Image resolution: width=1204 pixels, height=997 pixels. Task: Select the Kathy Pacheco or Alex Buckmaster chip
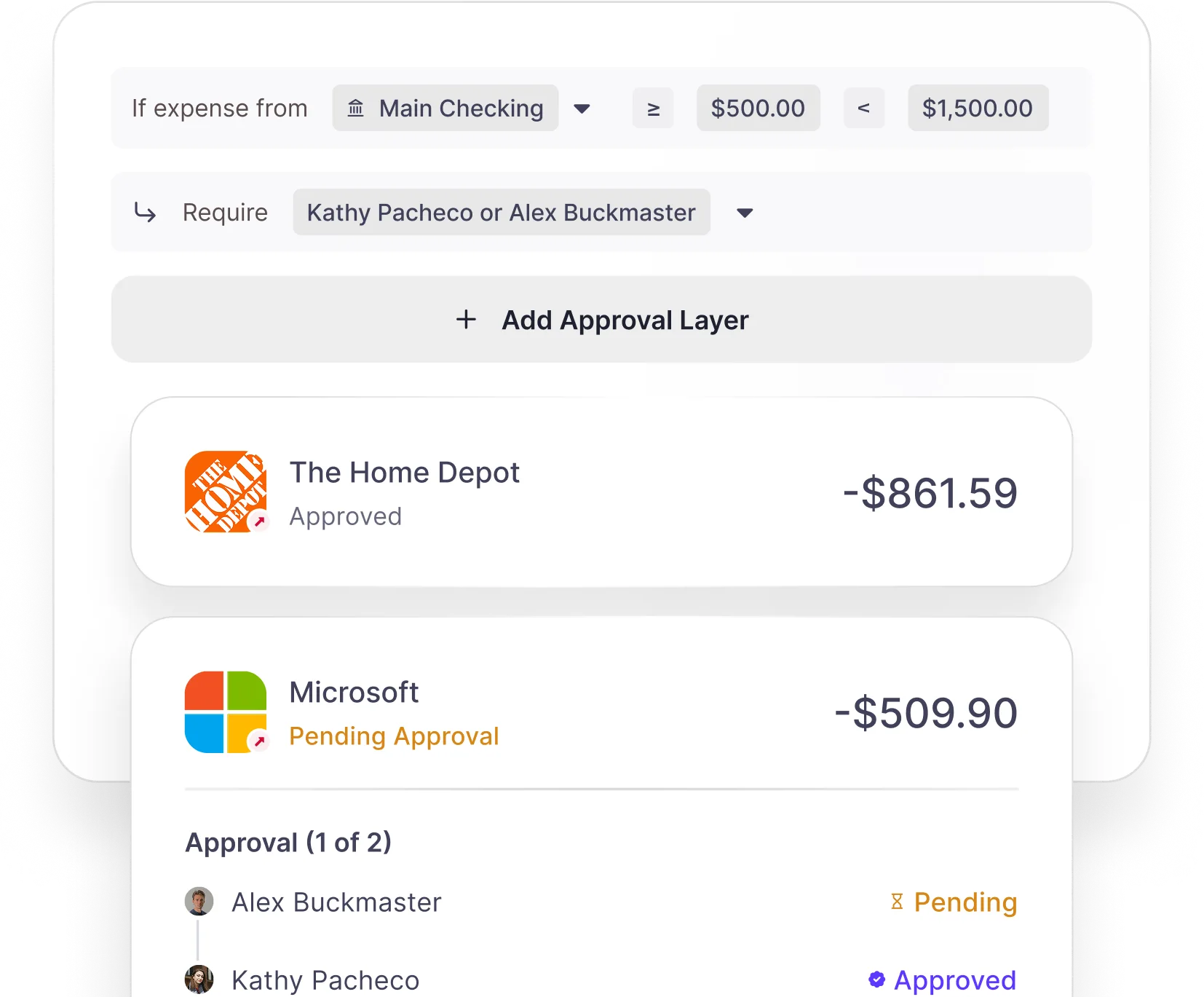pos(502,212)
